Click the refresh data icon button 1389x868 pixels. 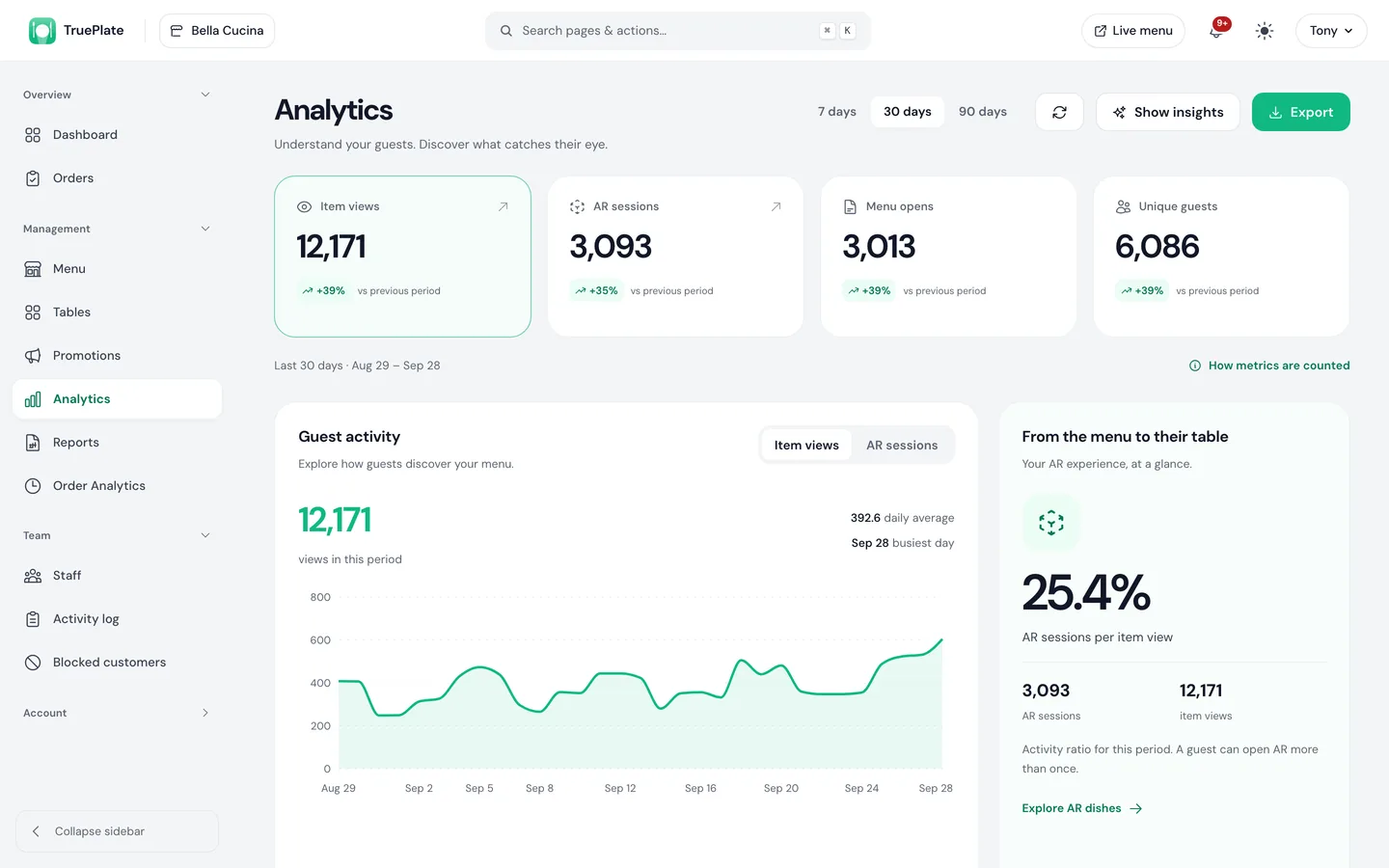[x=1059, y=112]
